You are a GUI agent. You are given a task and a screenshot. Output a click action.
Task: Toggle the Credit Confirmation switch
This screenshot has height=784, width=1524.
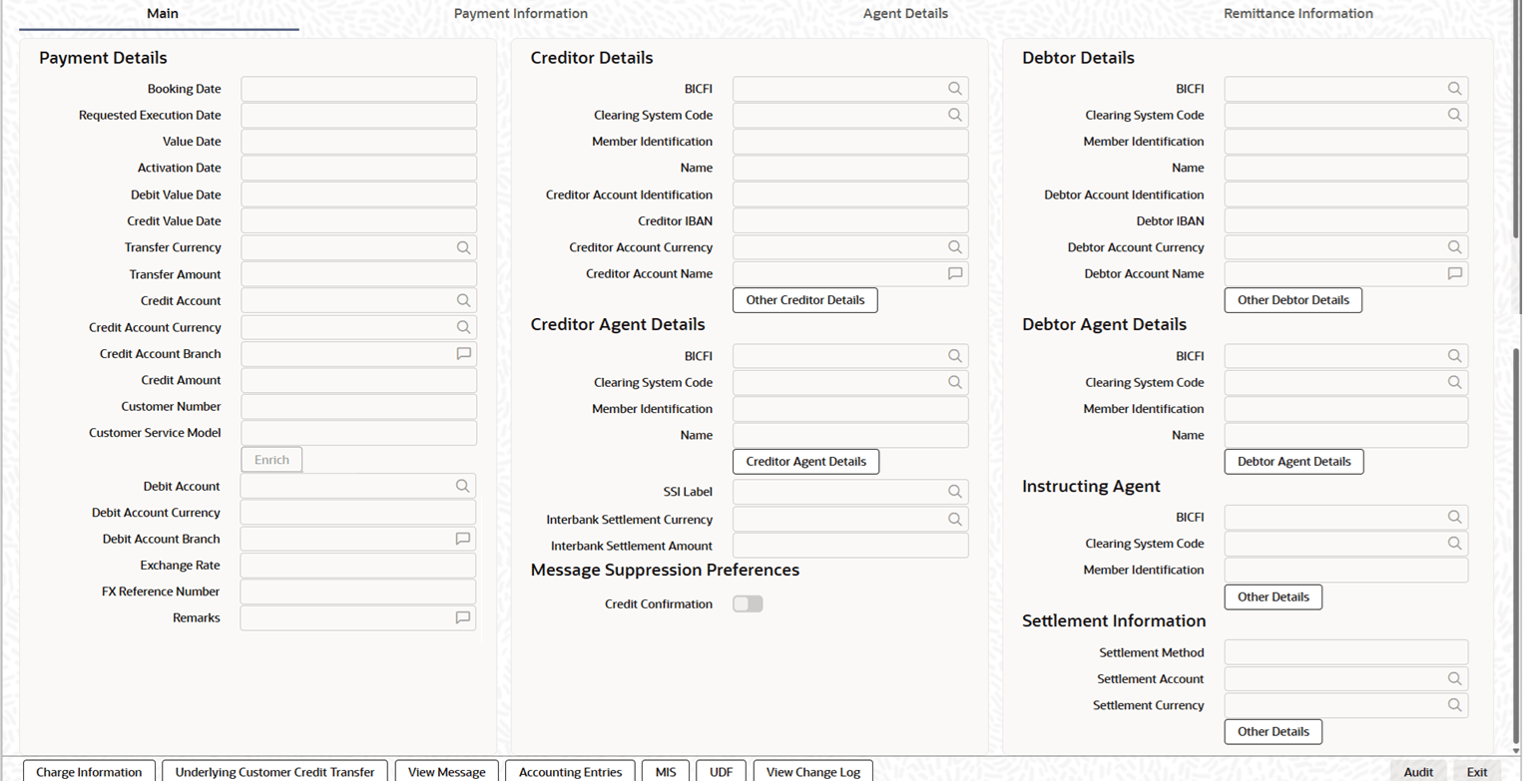coord(748,604)
